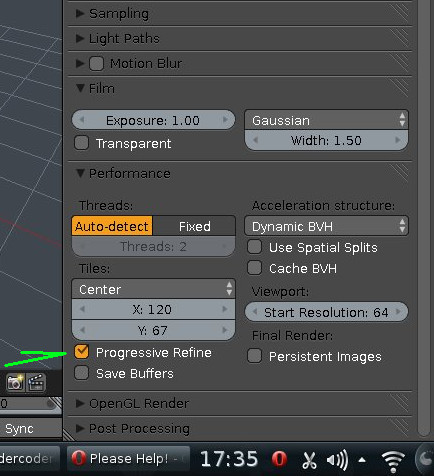The height and width of the screenshot is (476, 434).
Task: Click the grayed Threads: 2 field
Action: click(x=153, y=246)
